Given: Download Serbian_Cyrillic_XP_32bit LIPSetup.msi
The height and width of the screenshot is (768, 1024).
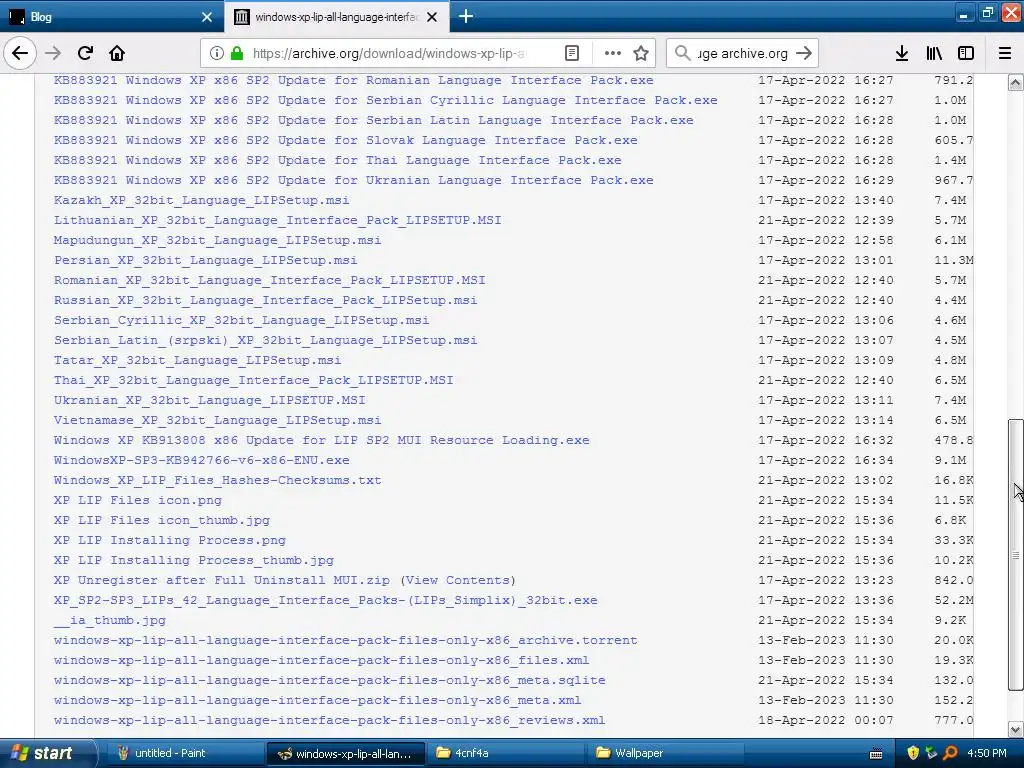Looking at the screenshot, I should point(242,320).
